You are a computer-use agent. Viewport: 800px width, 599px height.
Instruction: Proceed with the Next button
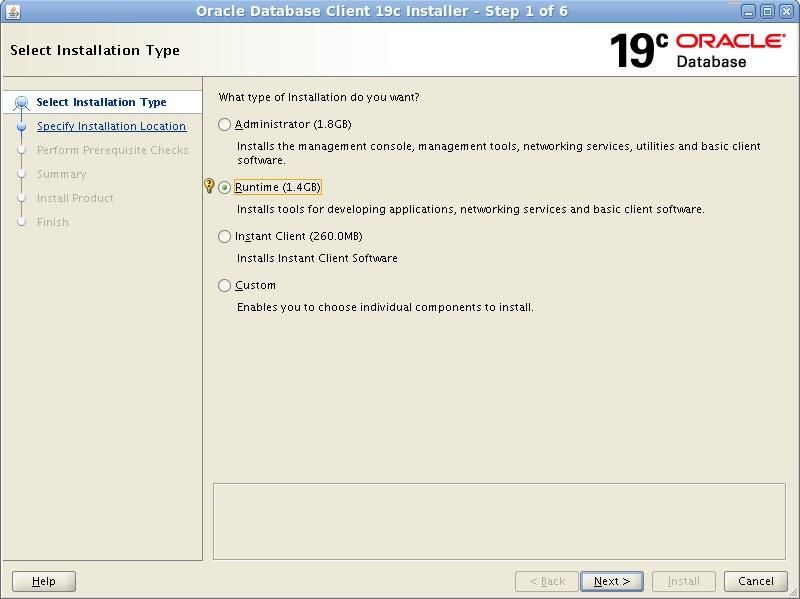tap(612, 581)
